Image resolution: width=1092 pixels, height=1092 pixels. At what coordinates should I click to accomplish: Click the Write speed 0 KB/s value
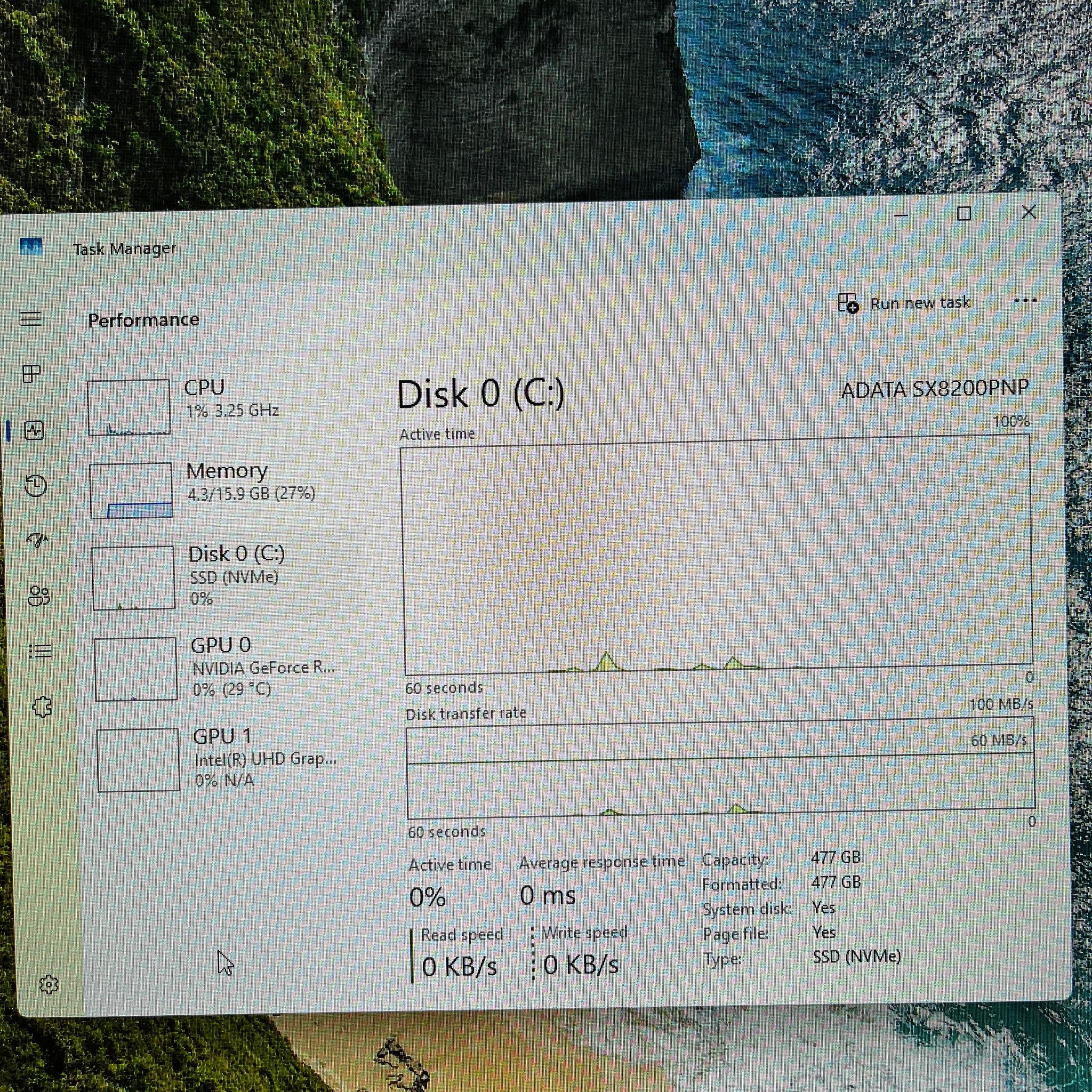tap(581, 964)
